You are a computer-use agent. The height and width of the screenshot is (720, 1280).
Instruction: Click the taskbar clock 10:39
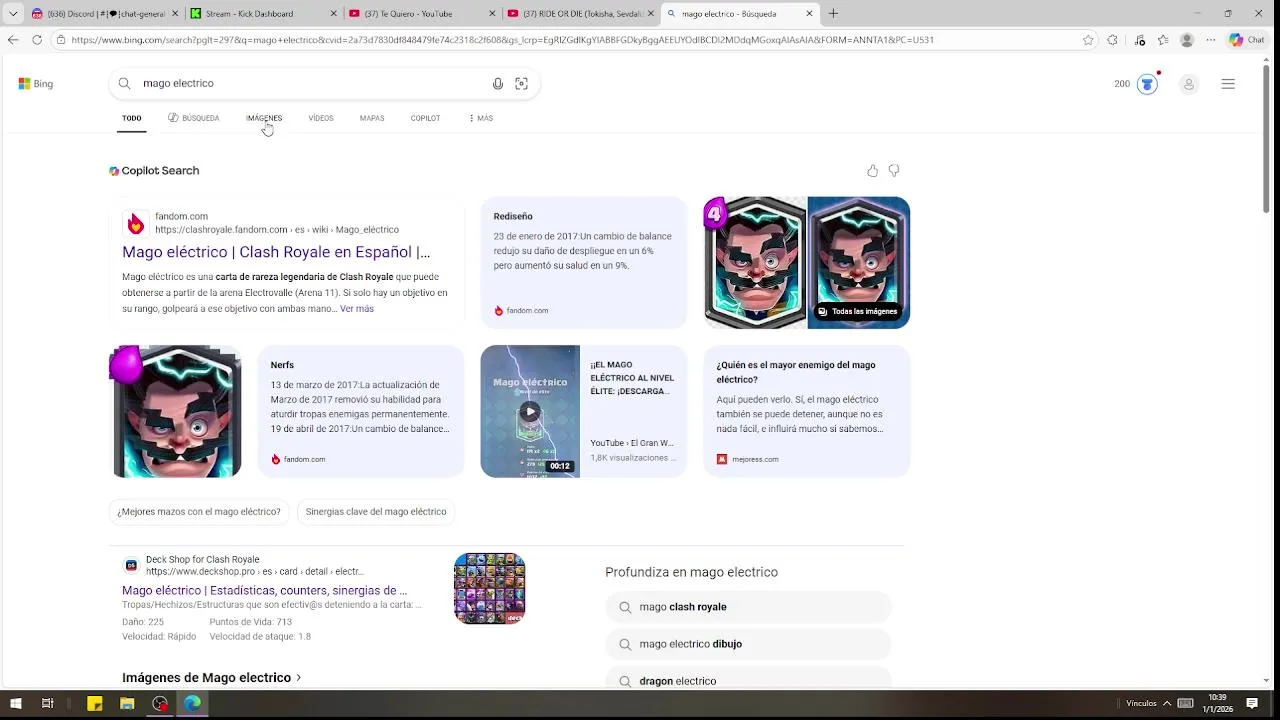(x=1217, y=703)
